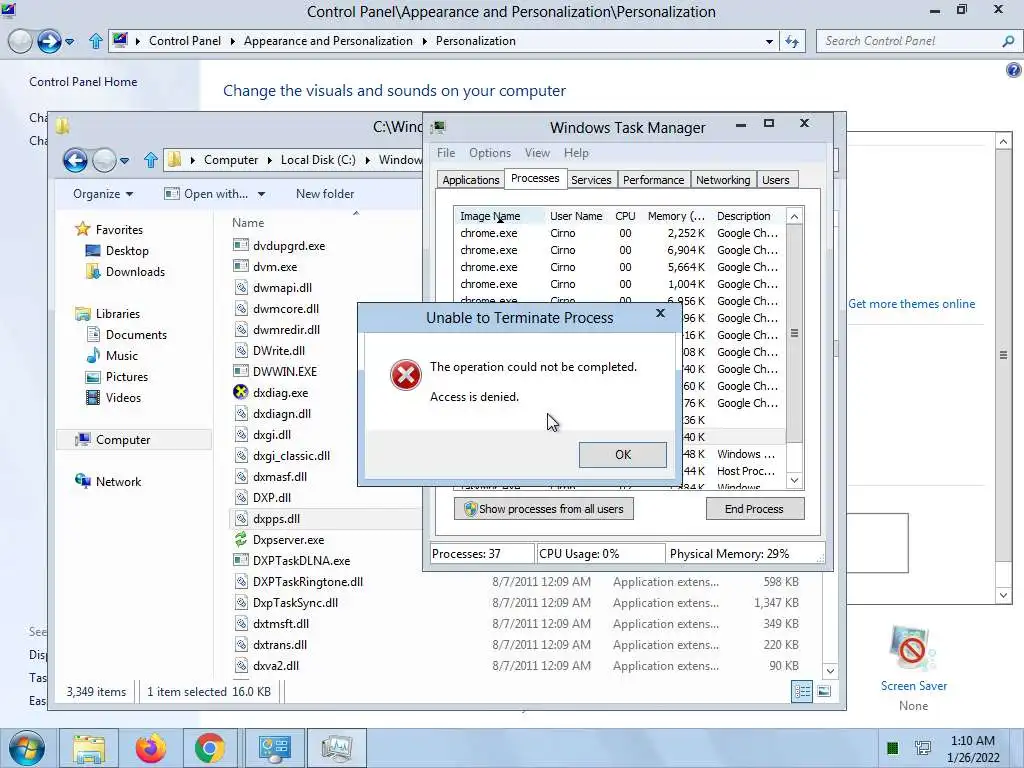
Task: Click the Control Panel back button
Action: [x=20, y=41]
